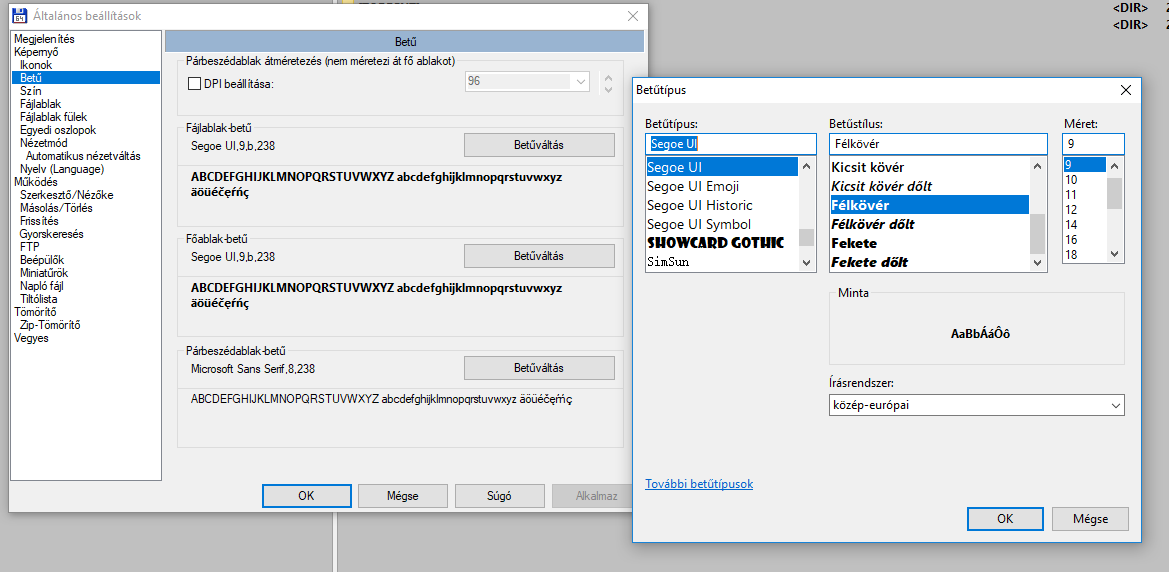Select Félkövér dőlt font style
The image size is (1169, 572).
click(x=872, y=224)
